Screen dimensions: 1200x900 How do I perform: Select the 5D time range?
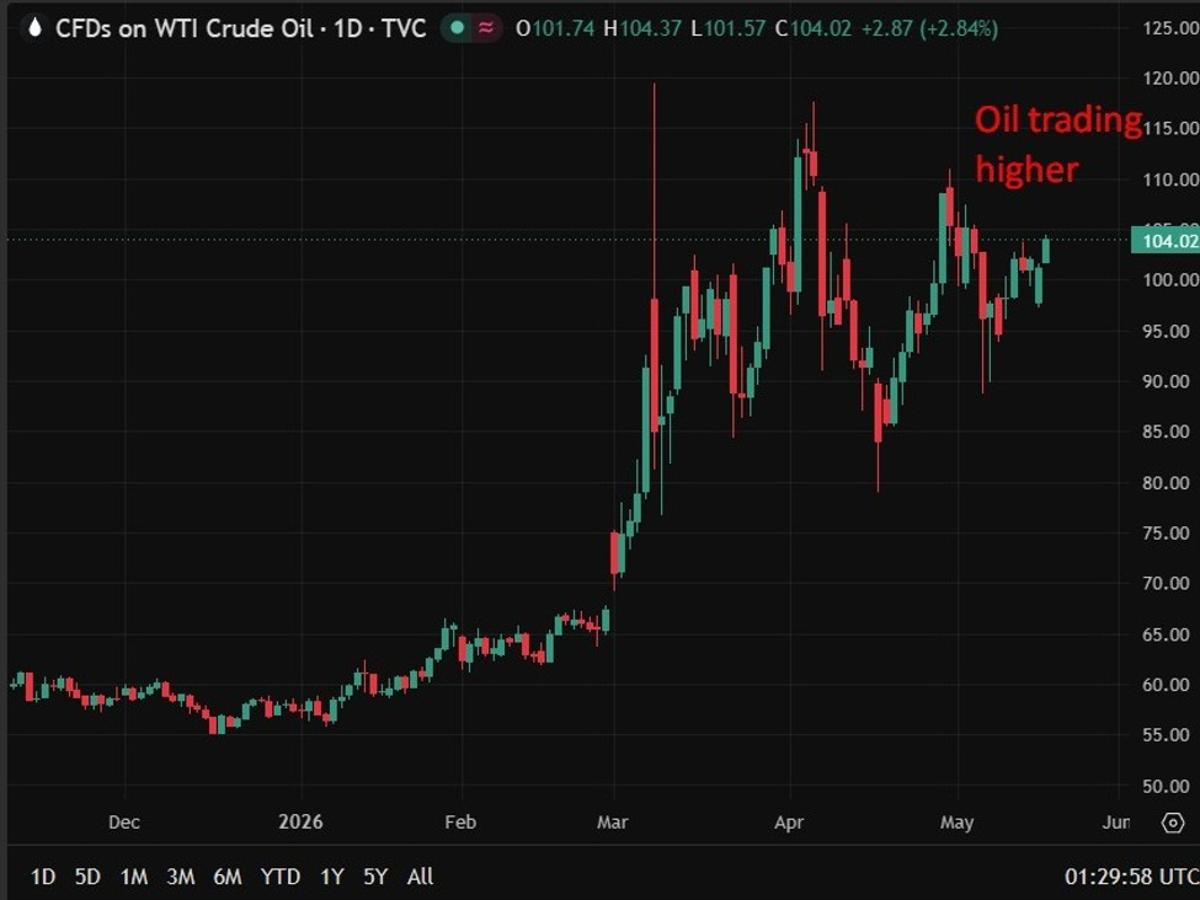(88, 877)
